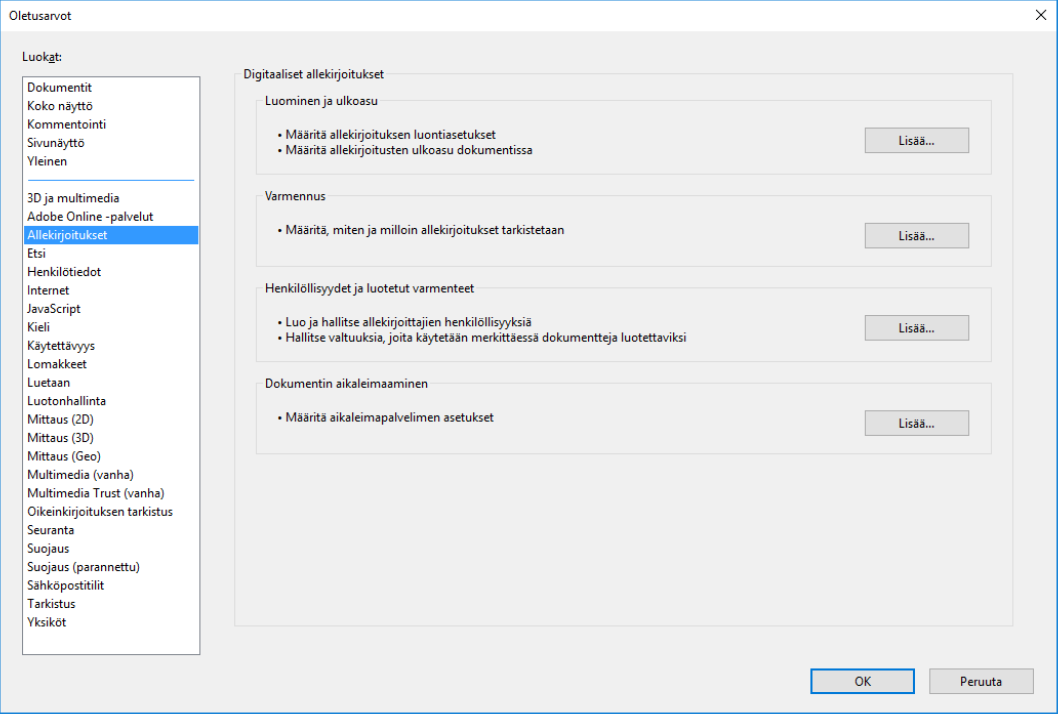Go to Suojaus (parannettu) settings
Image resolution: width=1058 pixels, height=714 pixels.
coord(83,567)
